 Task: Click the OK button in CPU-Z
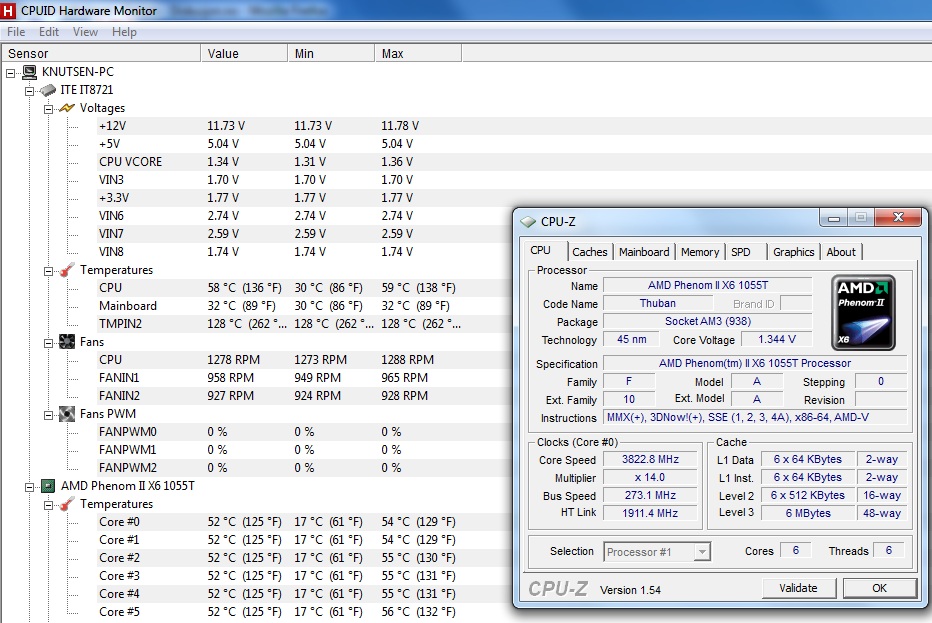(879, 588)
